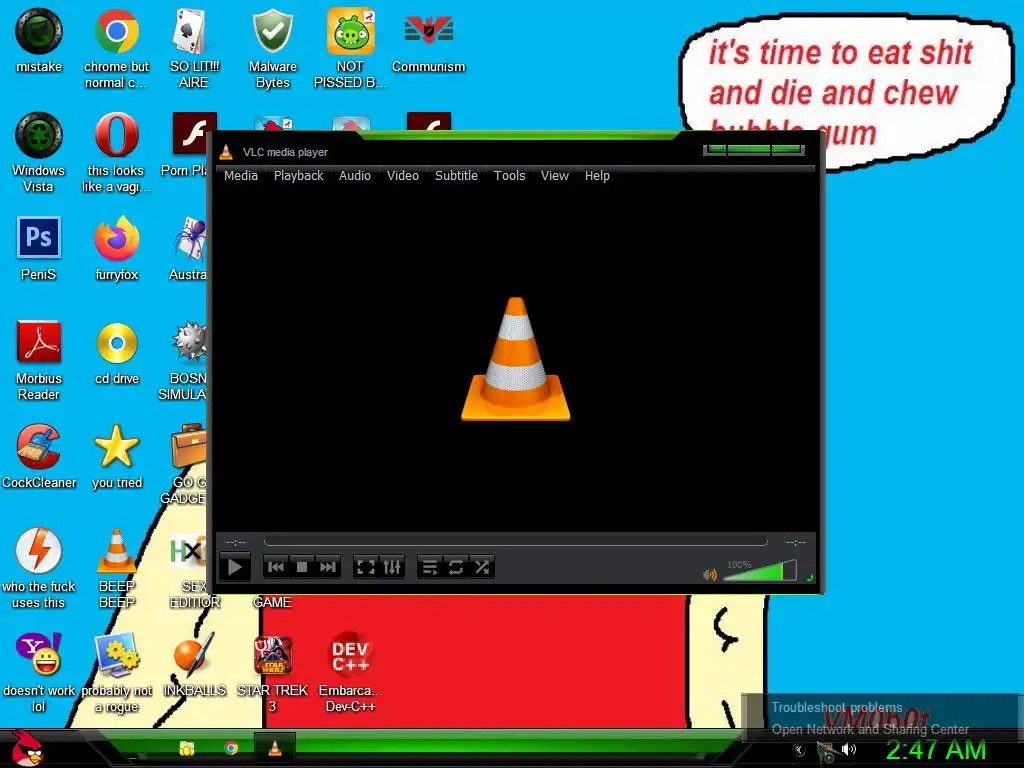Stop playback in VLC
Image resolution: width=1024 pixels, height=768 pixels.
pyautogui.click(x=302, y=567)
